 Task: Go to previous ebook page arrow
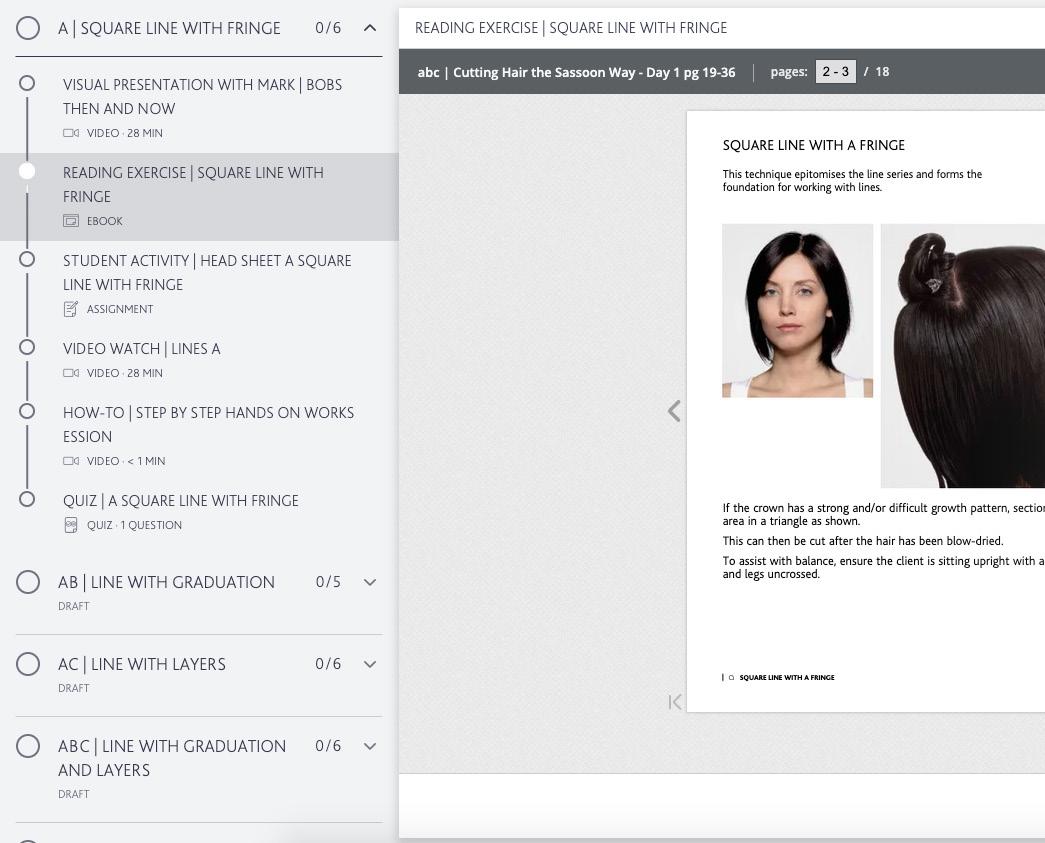pos(674,411)
